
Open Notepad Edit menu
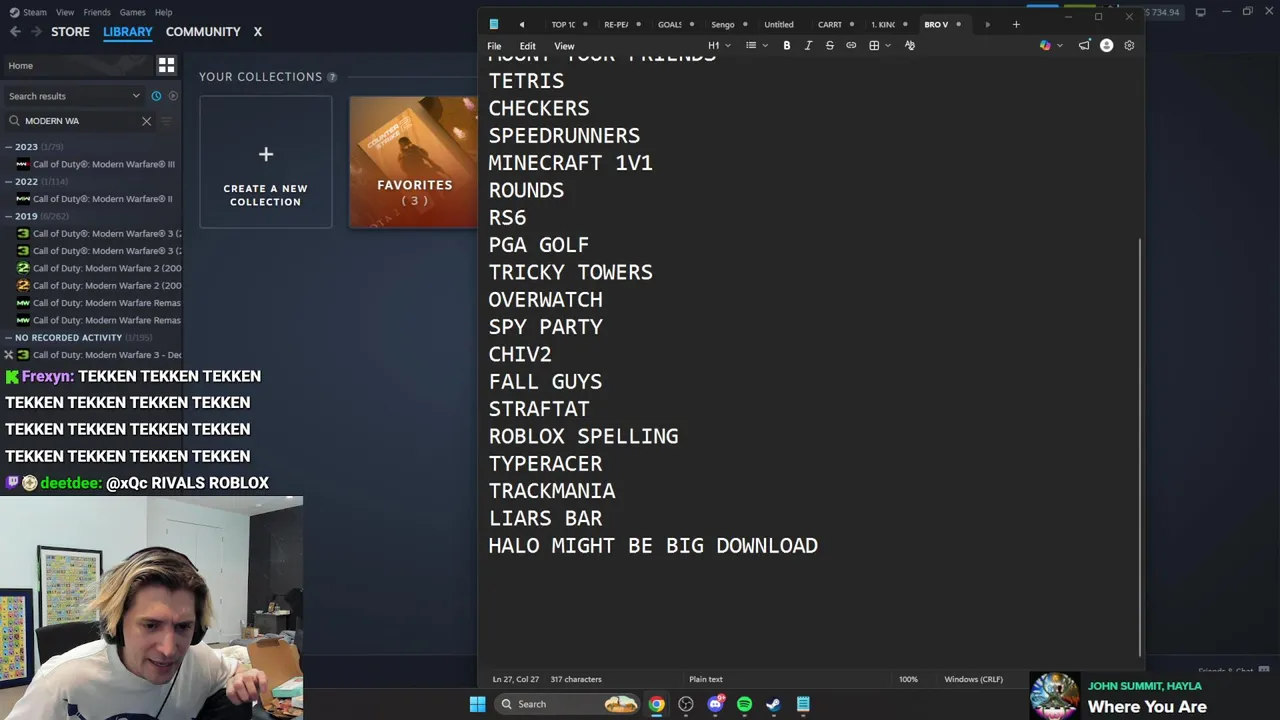527,46
